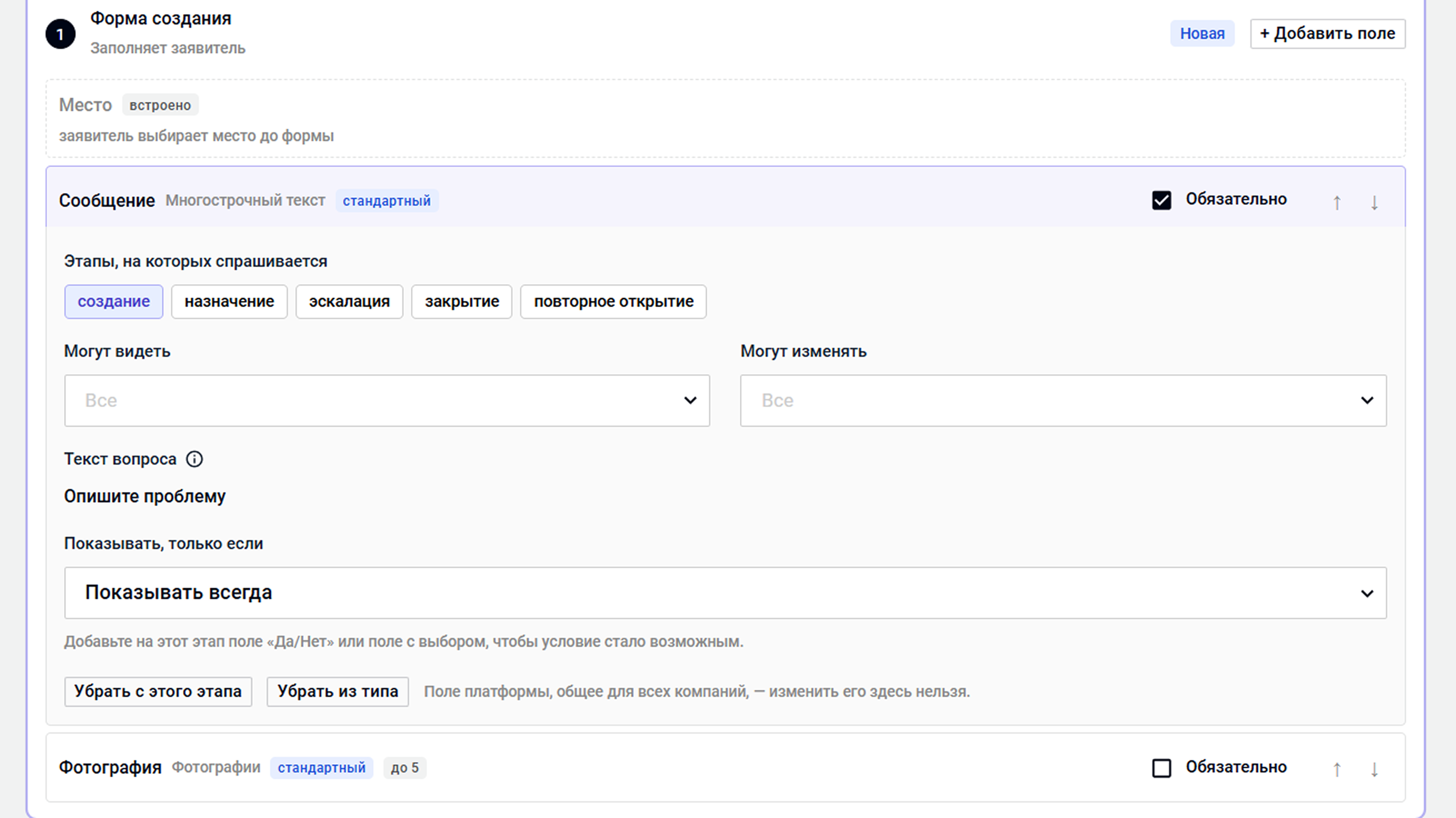The image size is (1456, 818).
Task: Open the Могут изменять dropdown
Action: [1063, 400]
